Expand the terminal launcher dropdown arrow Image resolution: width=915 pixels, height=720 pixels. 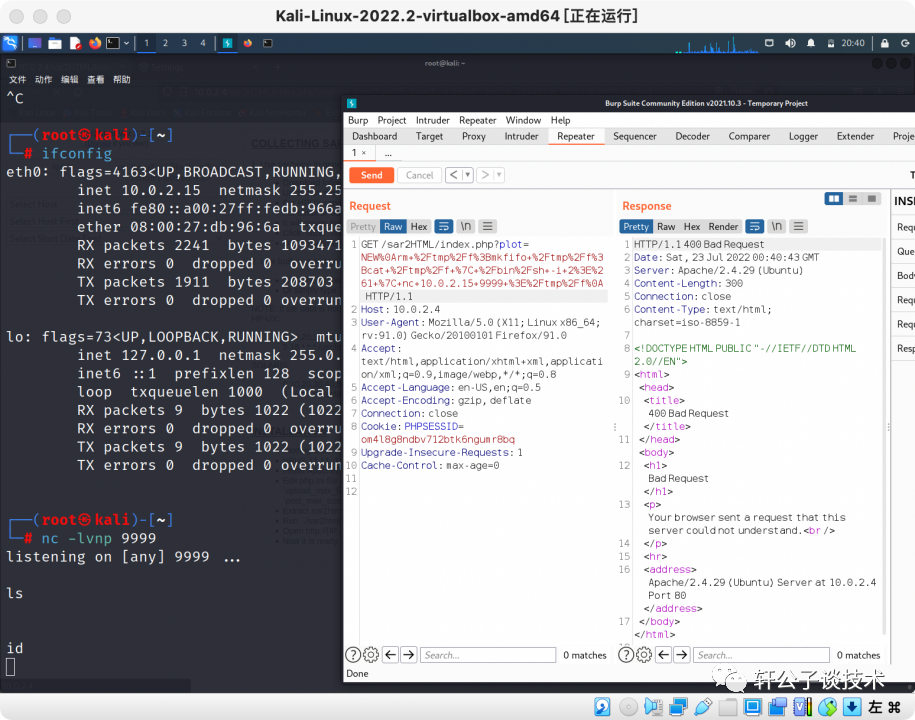coord(127,43)
